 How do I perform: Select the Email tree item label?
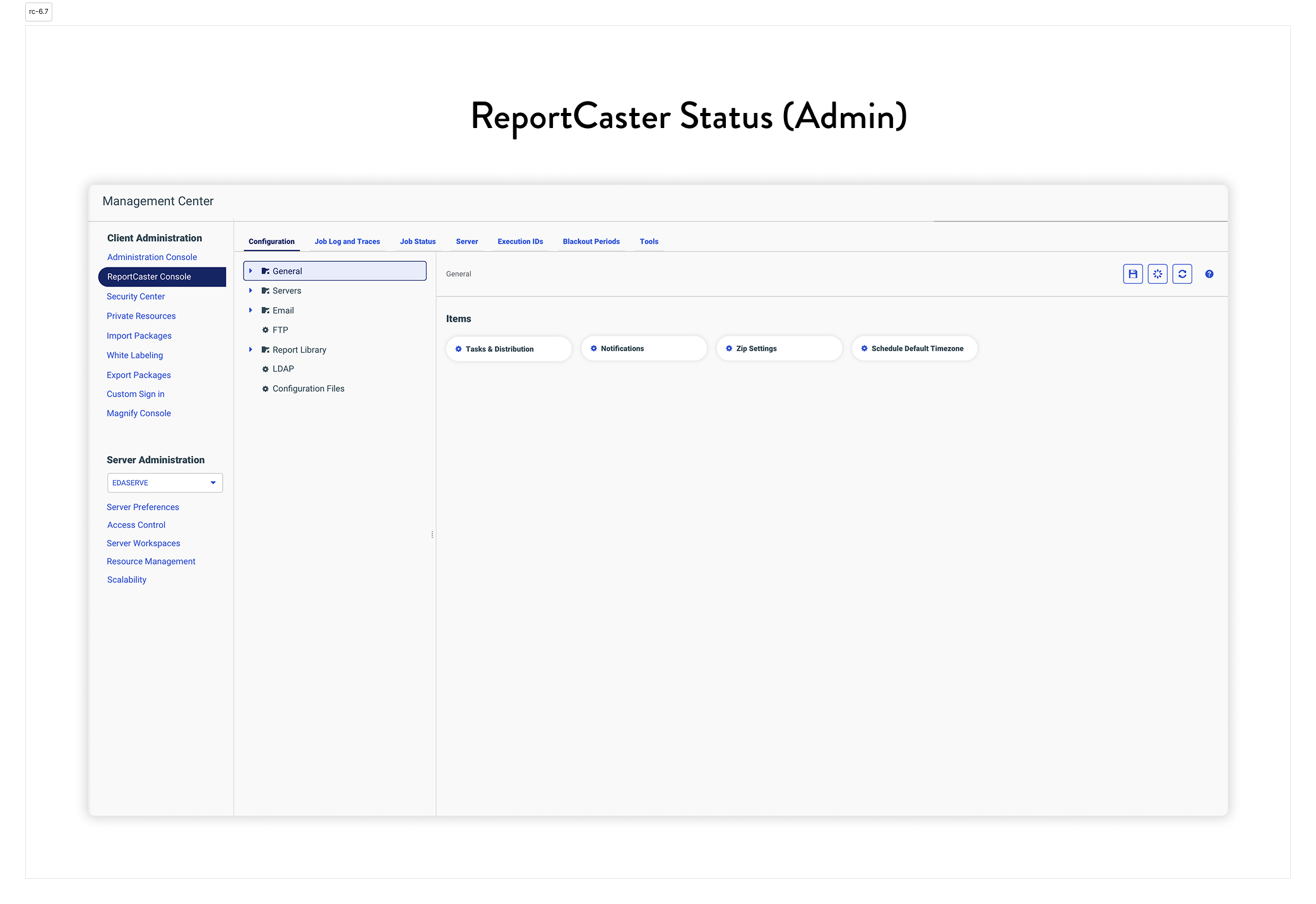click(283, 310)
